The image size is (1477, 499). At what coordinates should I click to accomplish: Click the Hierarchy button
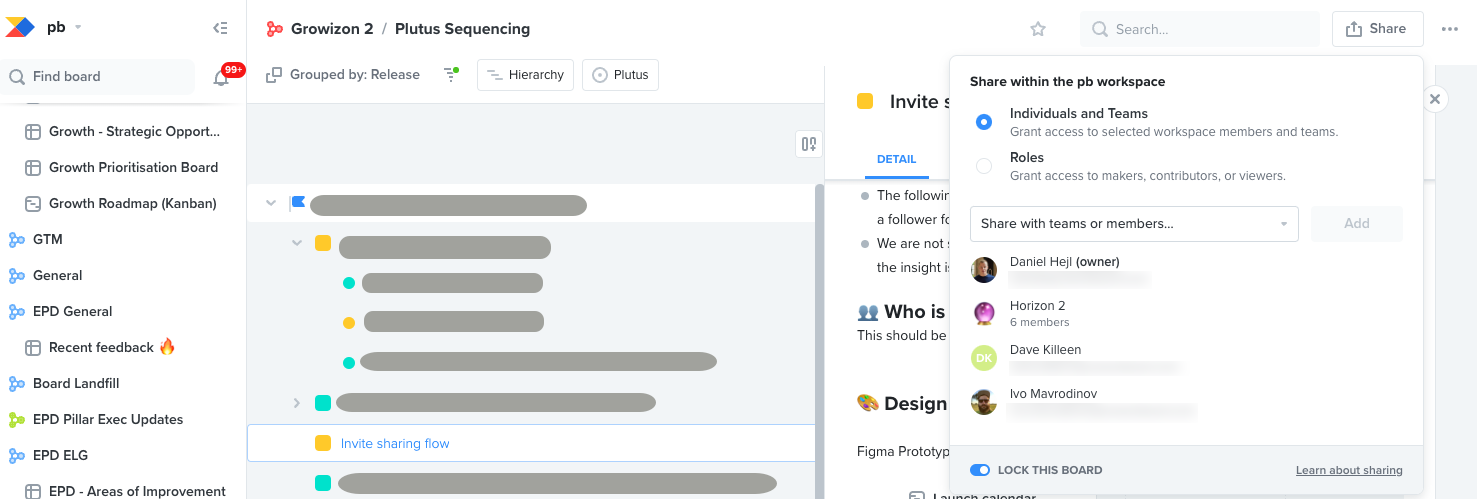pyautogui.click(x=525, y=74)
